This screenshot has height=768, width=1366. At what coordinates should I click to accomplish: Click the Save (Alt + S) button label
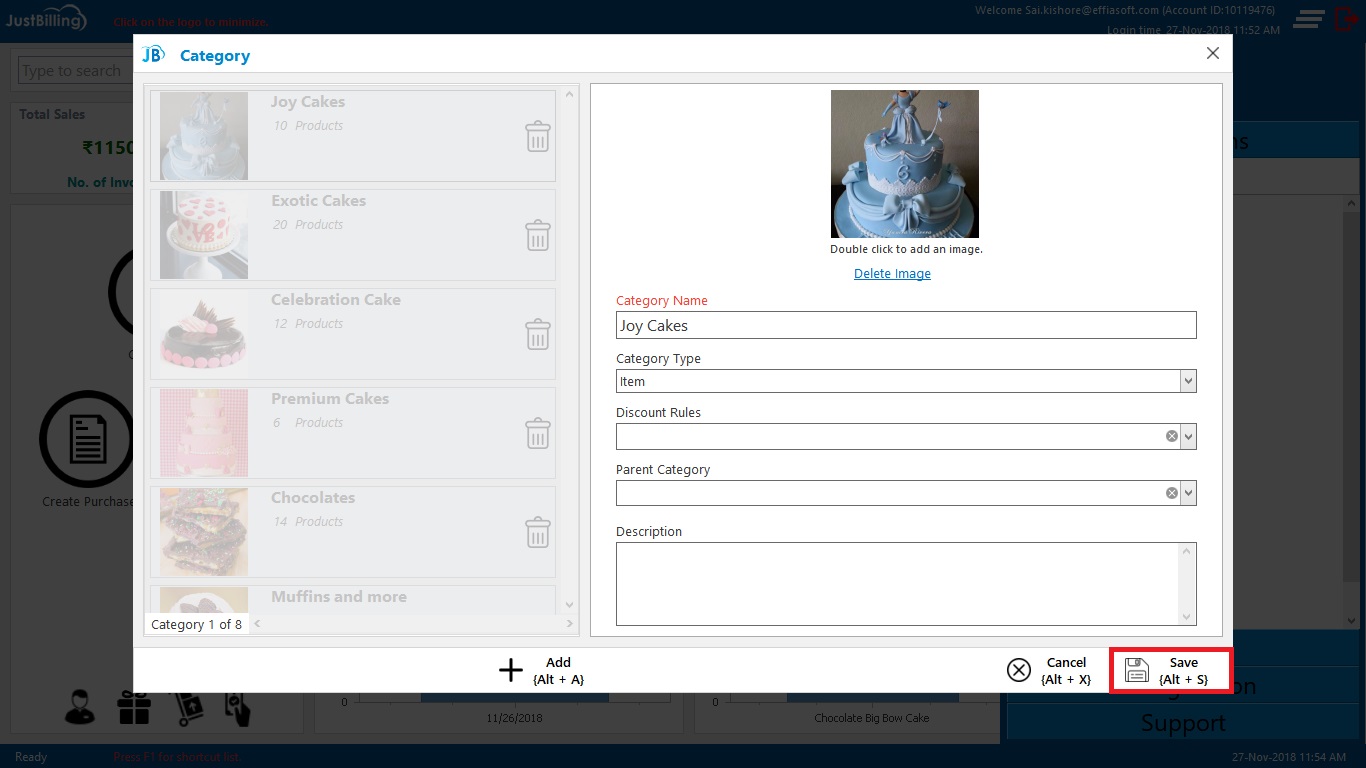coord(1183,671)
